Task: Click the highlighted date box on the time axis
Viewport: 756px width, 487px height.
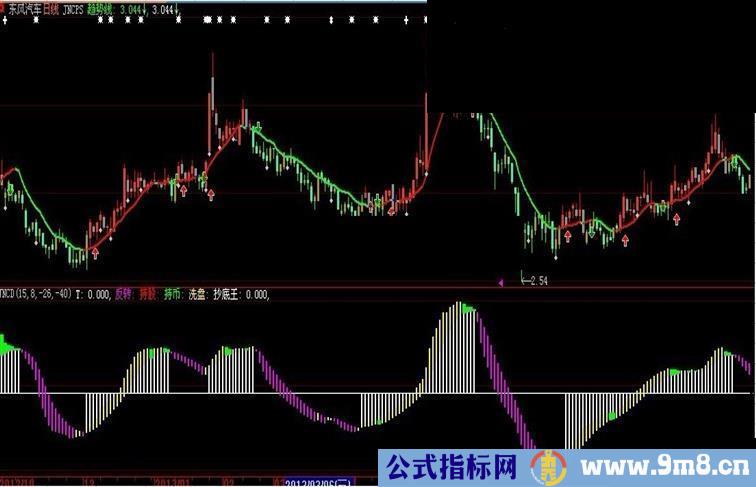Action: 319,481
